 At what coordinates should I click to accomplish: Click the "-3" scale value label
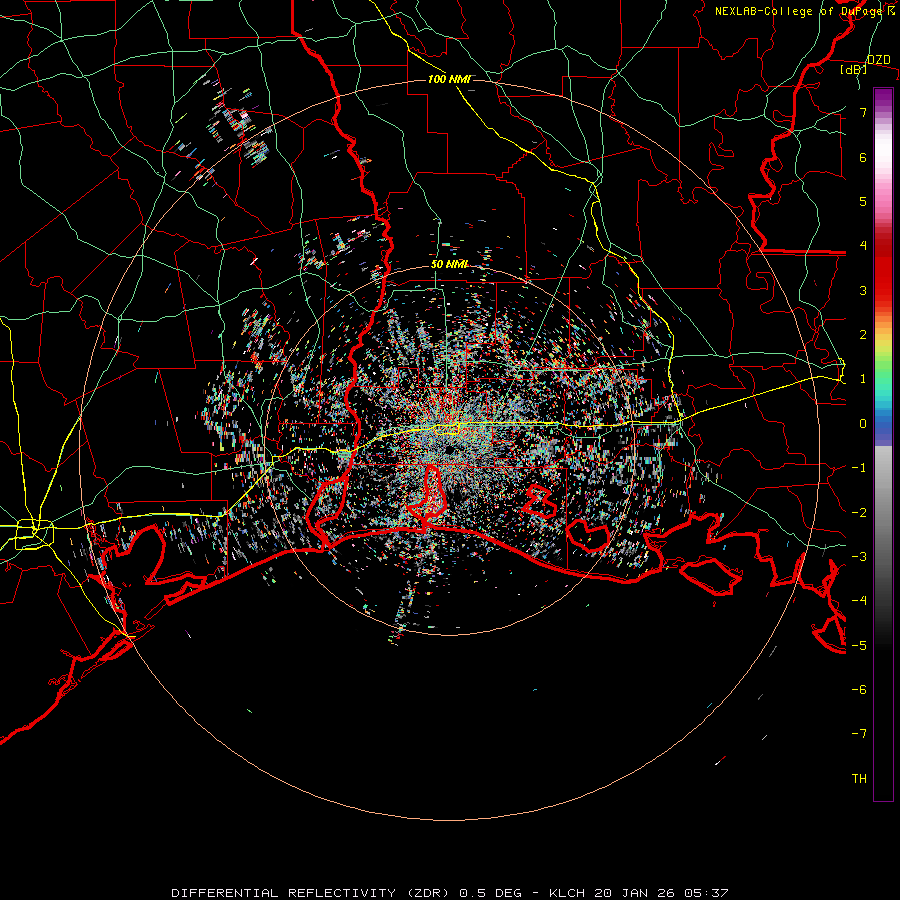859,556
